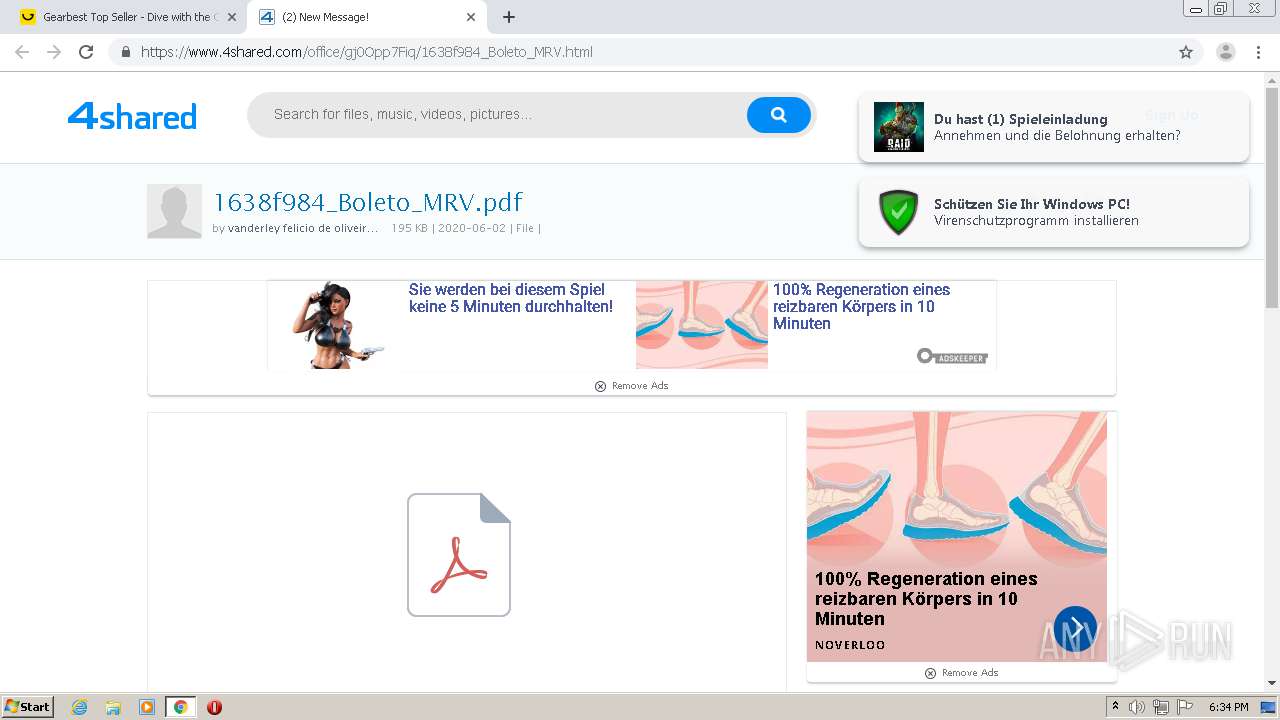The image size is (1280, 720).
Task: Show hidden system tray icons
Action: [1116, 707]
